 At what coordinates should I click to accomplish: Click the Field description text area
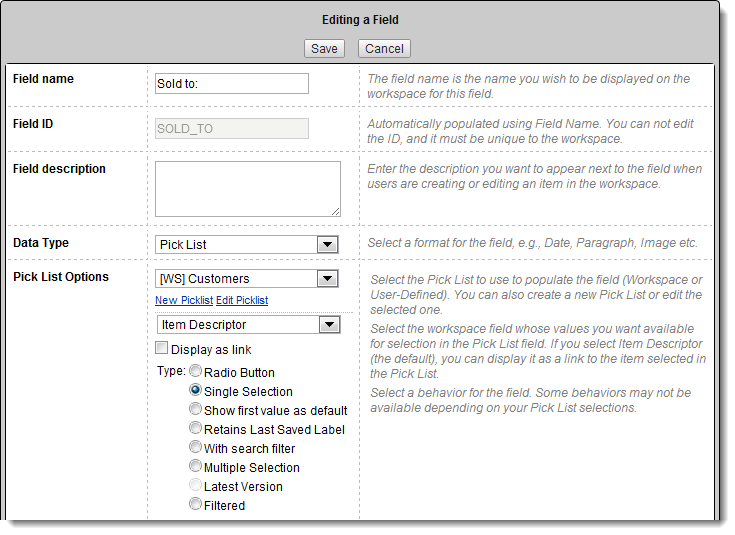[x=248, y=189]
